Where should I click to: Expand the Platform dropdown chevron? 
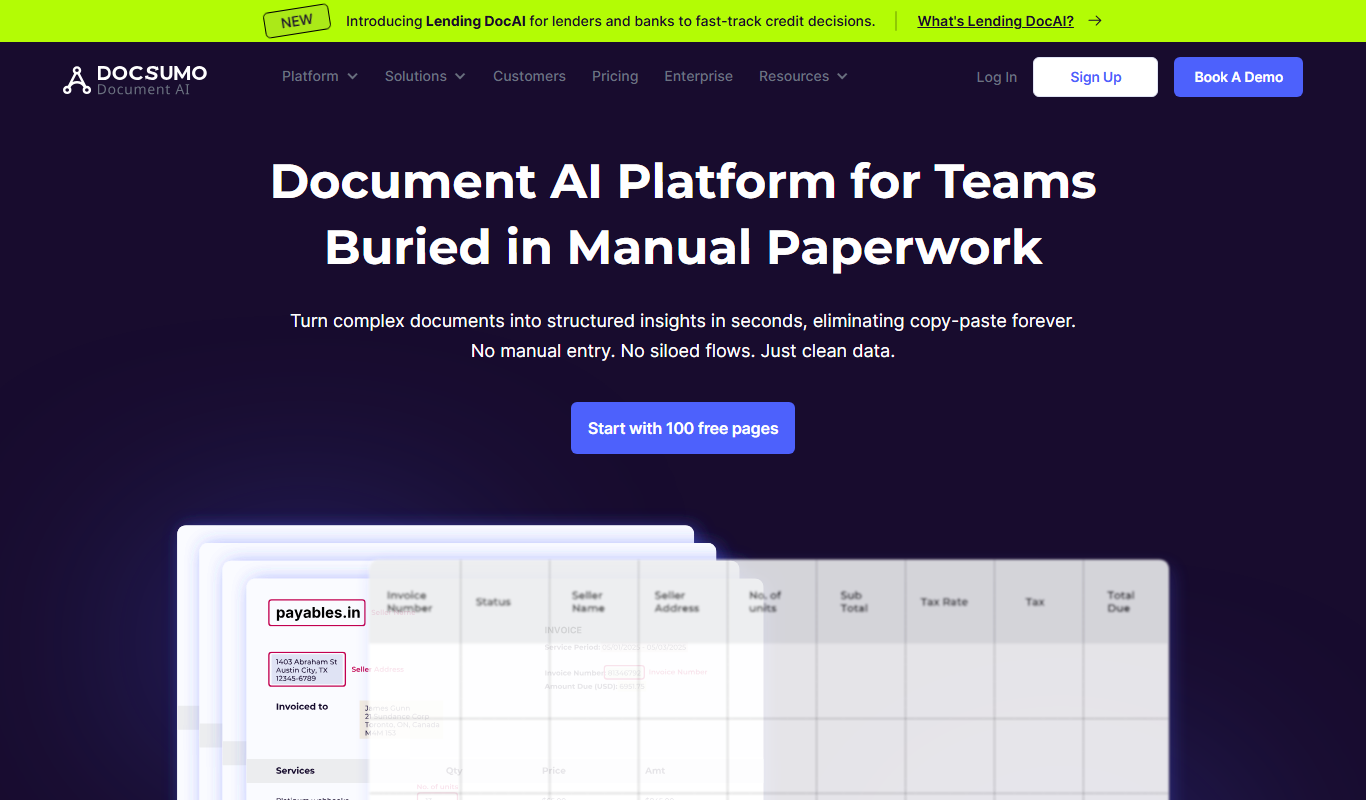tap(352, 77)
